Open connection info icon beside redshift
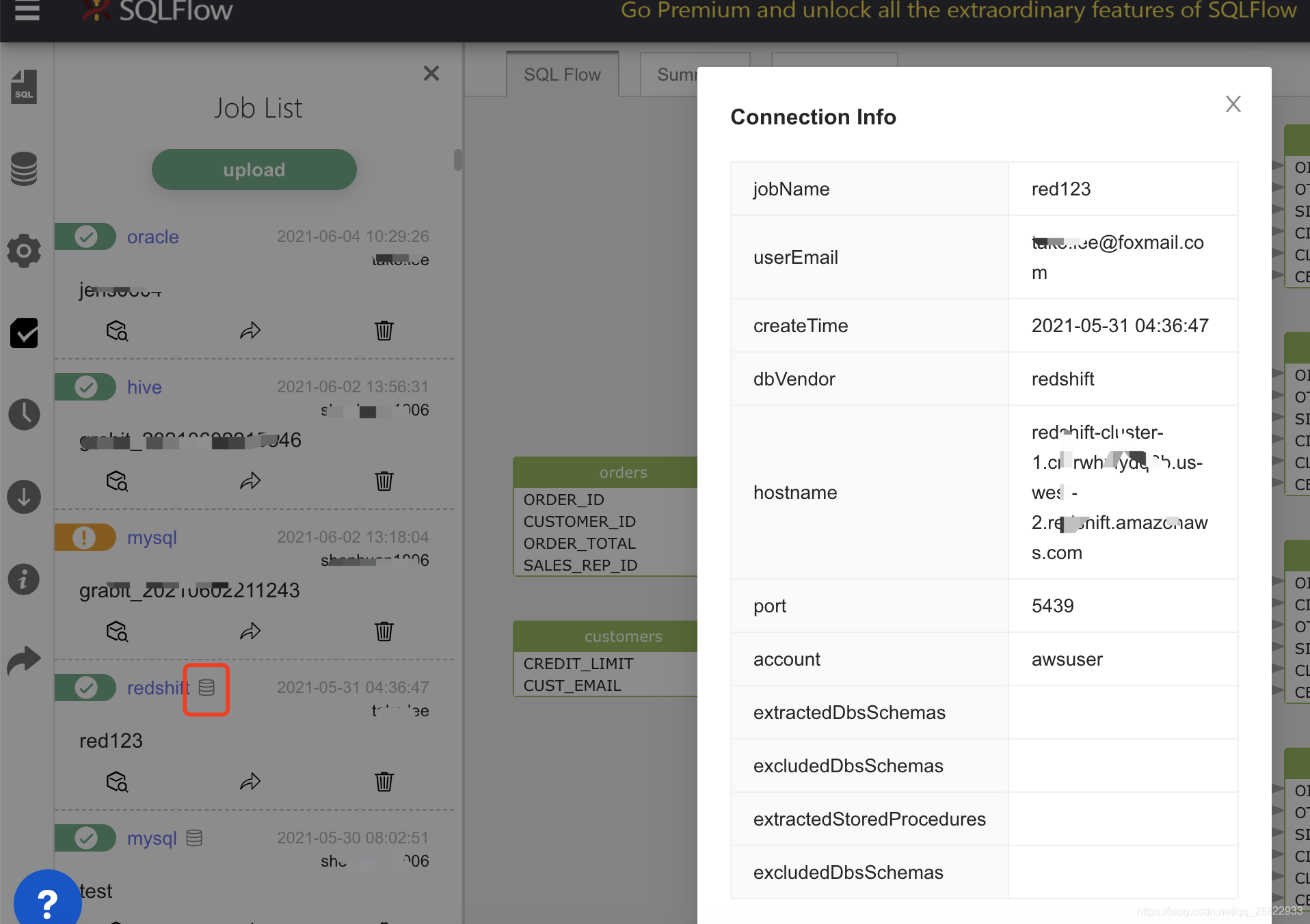The image size is (1310, 924). click(206, 688)
